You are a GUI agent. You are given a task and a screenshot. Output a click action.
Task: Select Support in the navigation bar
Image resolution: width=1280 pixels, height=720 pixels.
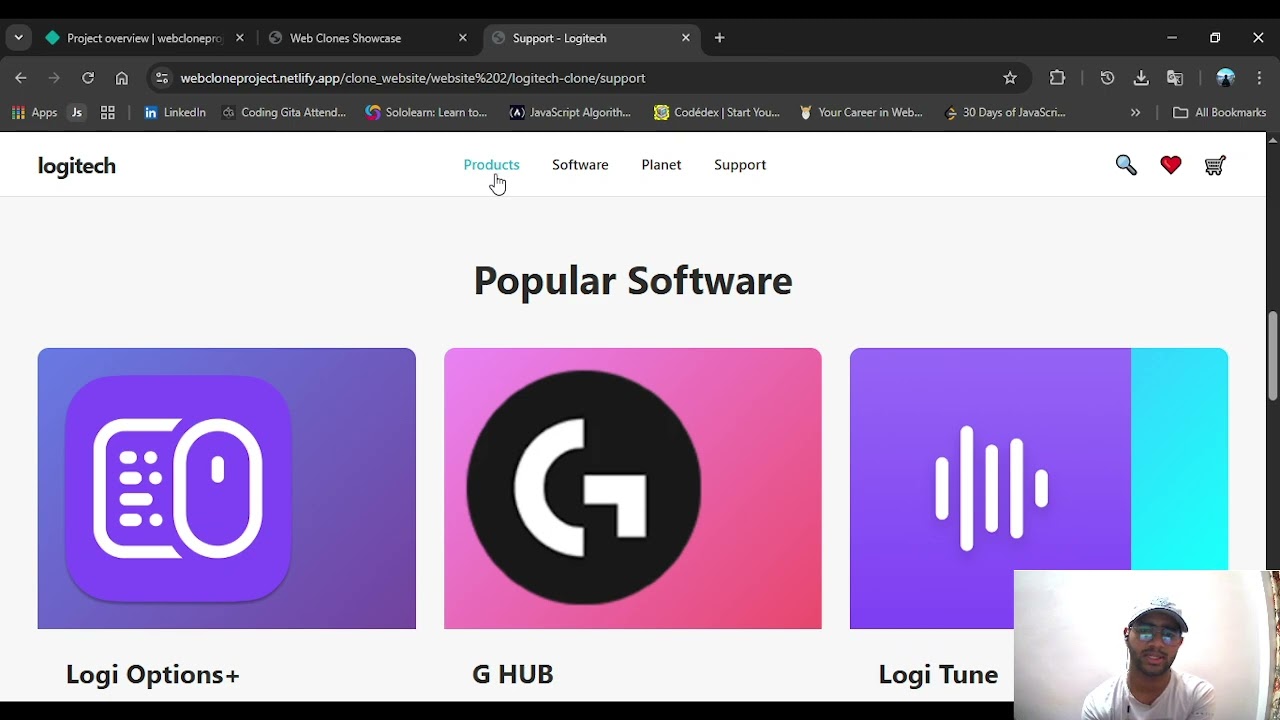pyautogui.click(x=740, y=165)
